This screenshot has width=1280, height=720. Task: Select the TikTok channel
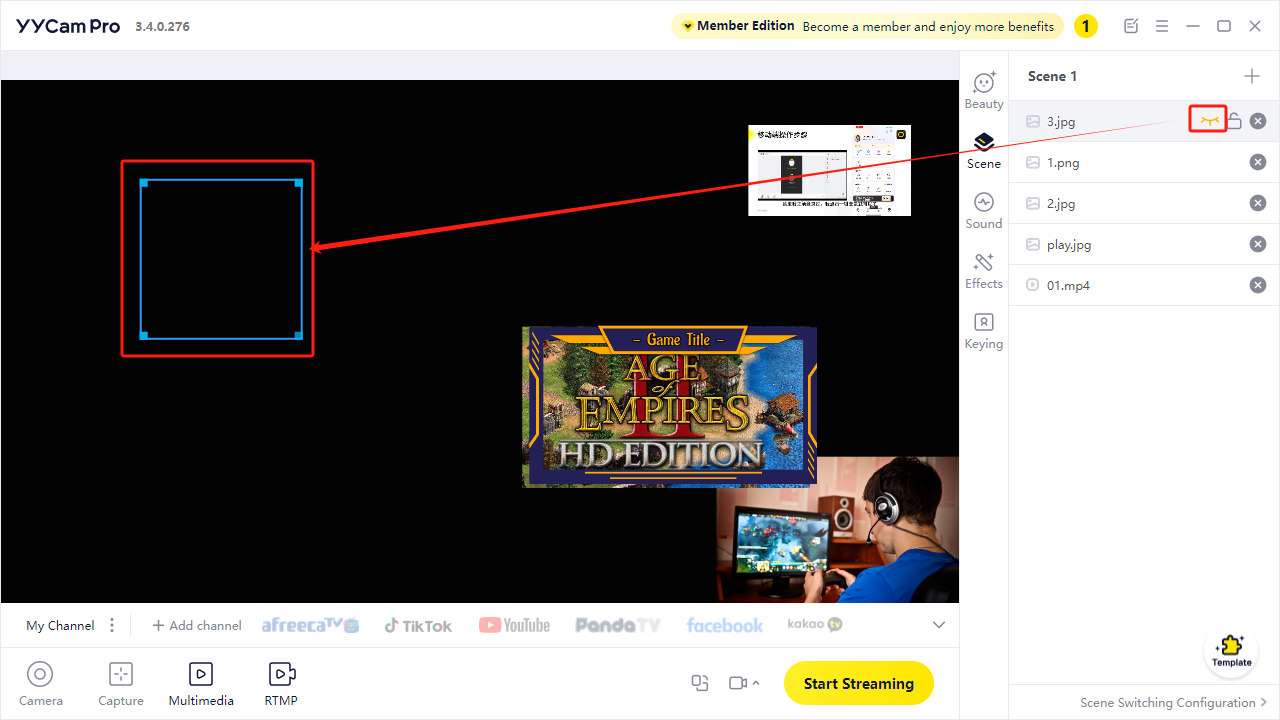418,625
